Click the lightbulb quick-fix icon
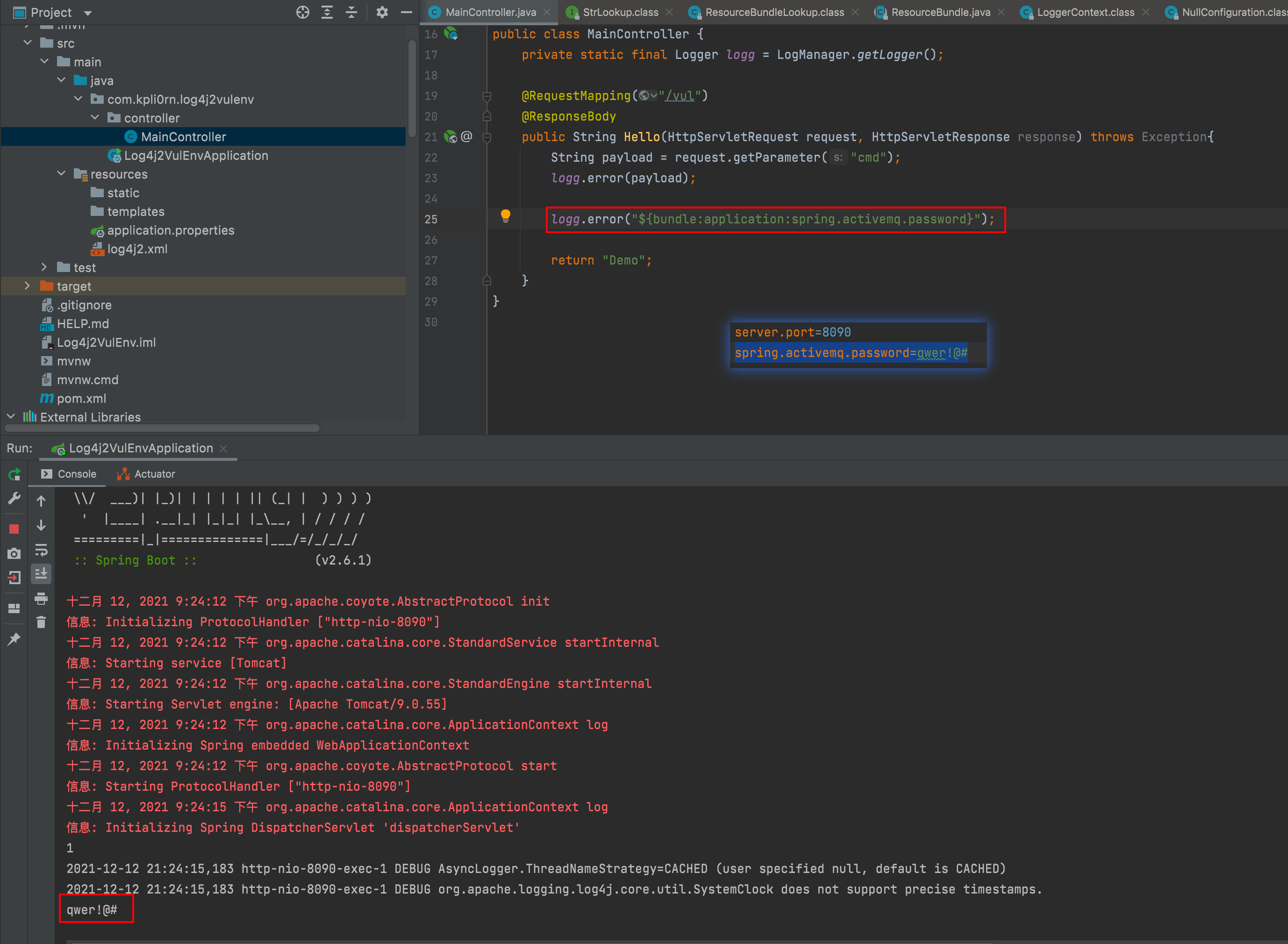Screen dimensions: 1288x944 point(505,216)
